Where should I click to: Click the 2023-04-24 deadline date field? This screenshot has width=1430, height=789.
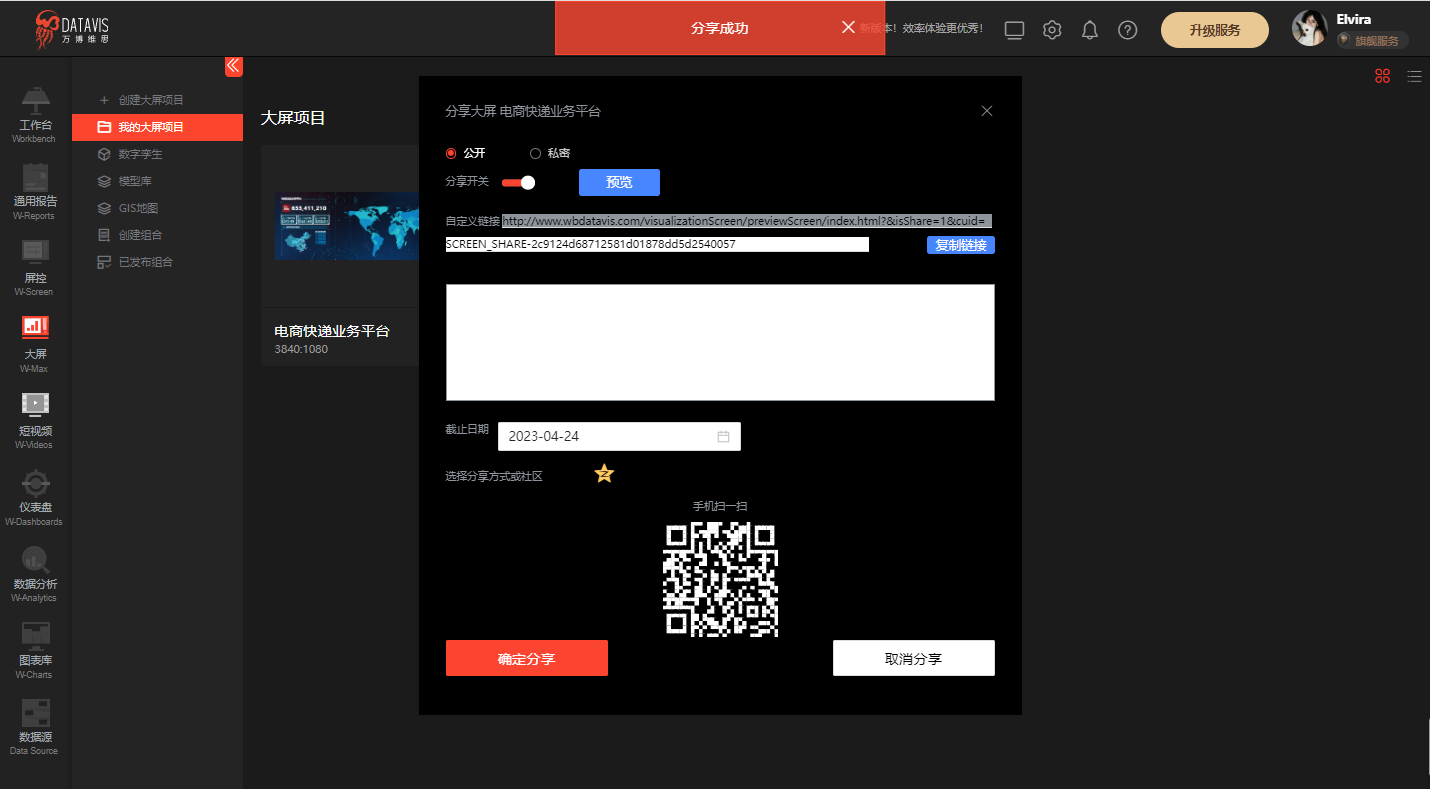[x=619, y=437]
